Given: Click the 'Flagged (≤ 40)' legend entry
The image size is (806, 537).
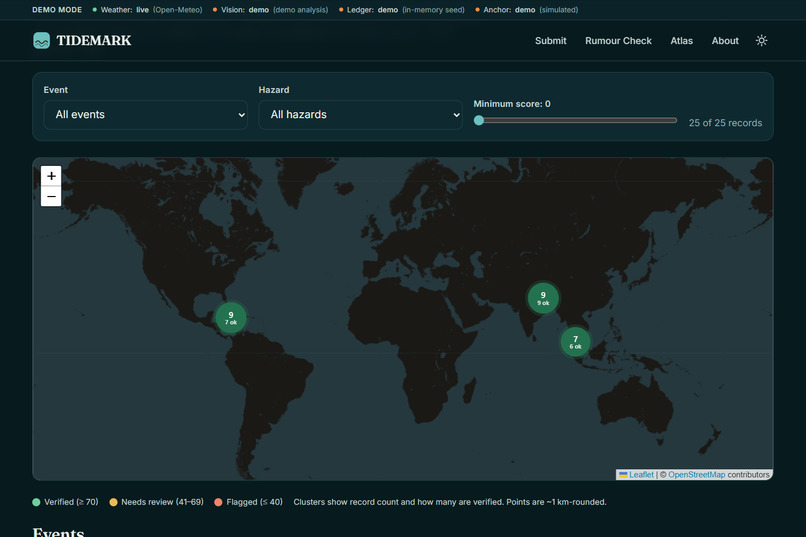Looking at the screenshot, I should tap(249, 502).
